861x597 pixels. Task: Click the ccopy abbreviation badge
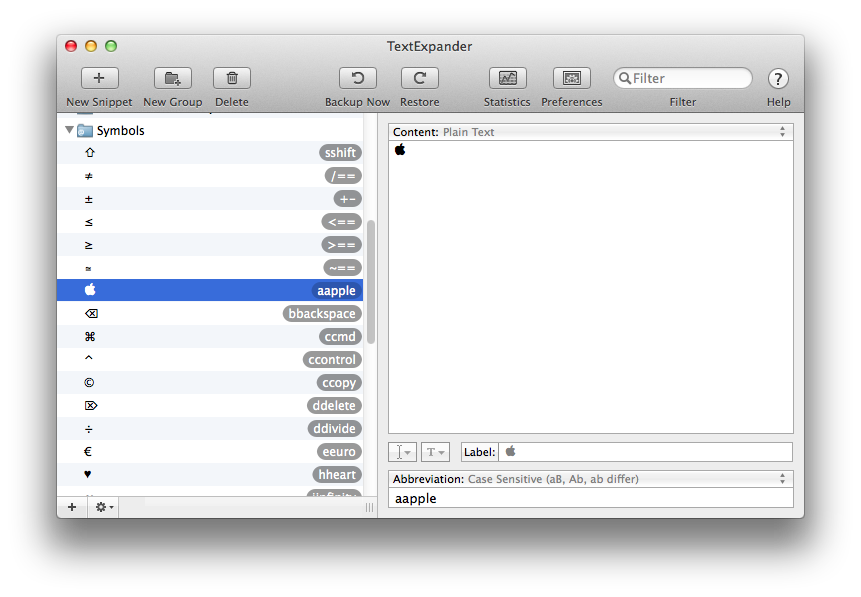[x=339, y=383]
